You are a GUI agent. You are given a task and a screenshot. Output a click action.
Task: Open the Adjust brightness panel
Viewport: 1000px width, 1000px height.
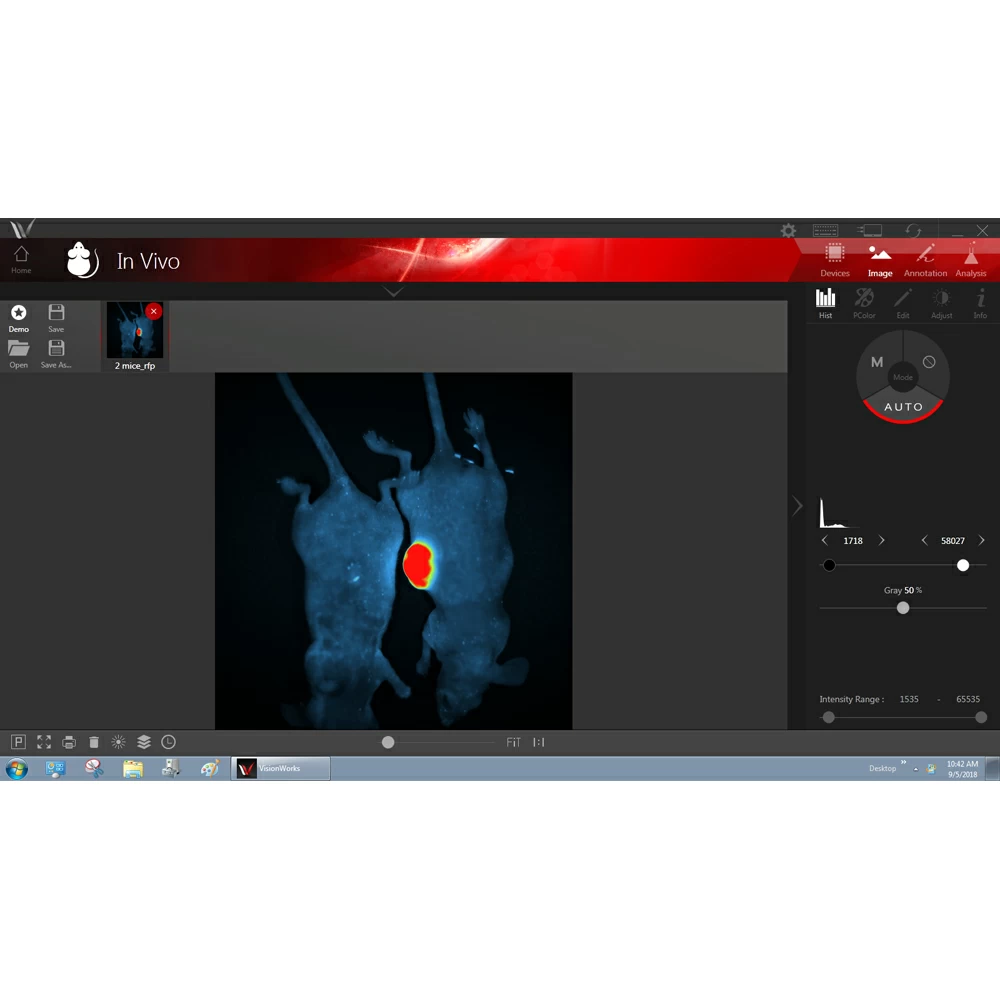[x=942, y=304]
